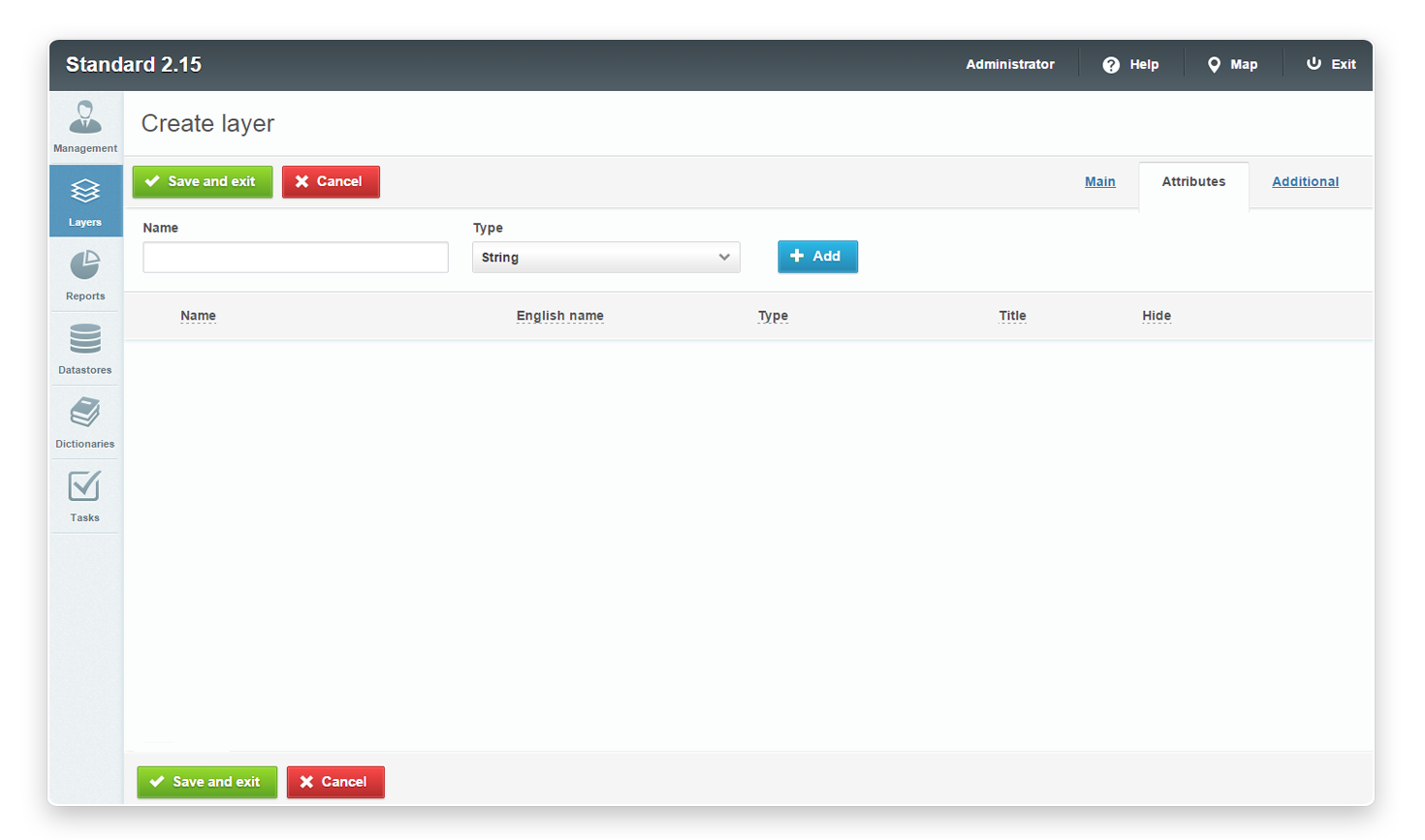Switch to the Additional tab
The height and width of the screenshot is (840, 1425).
click(1305, 182)
